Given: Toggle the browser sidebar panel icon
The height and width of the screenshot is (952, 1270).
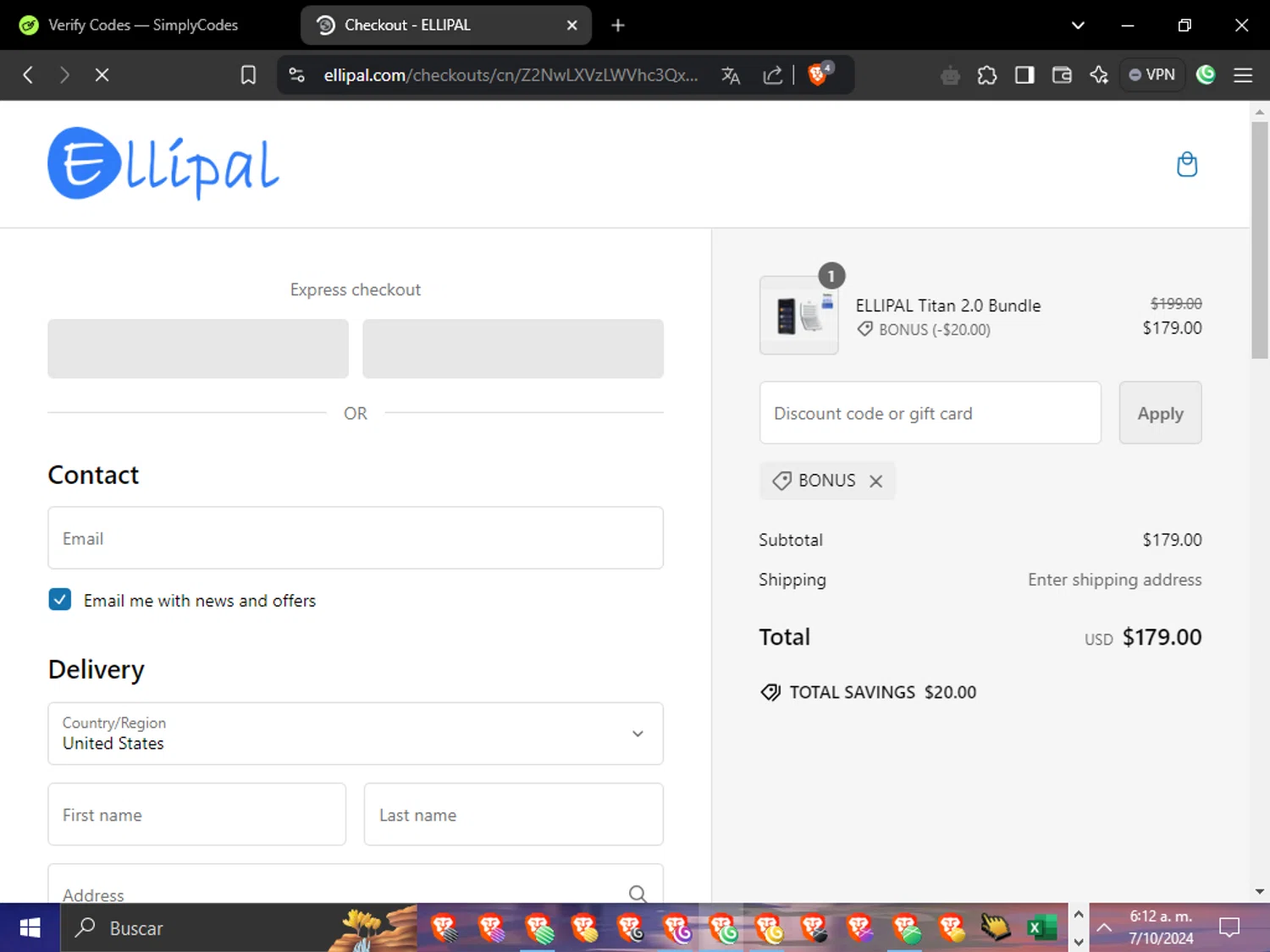Looking at the screenshot, I should (x=1024, y=75).
